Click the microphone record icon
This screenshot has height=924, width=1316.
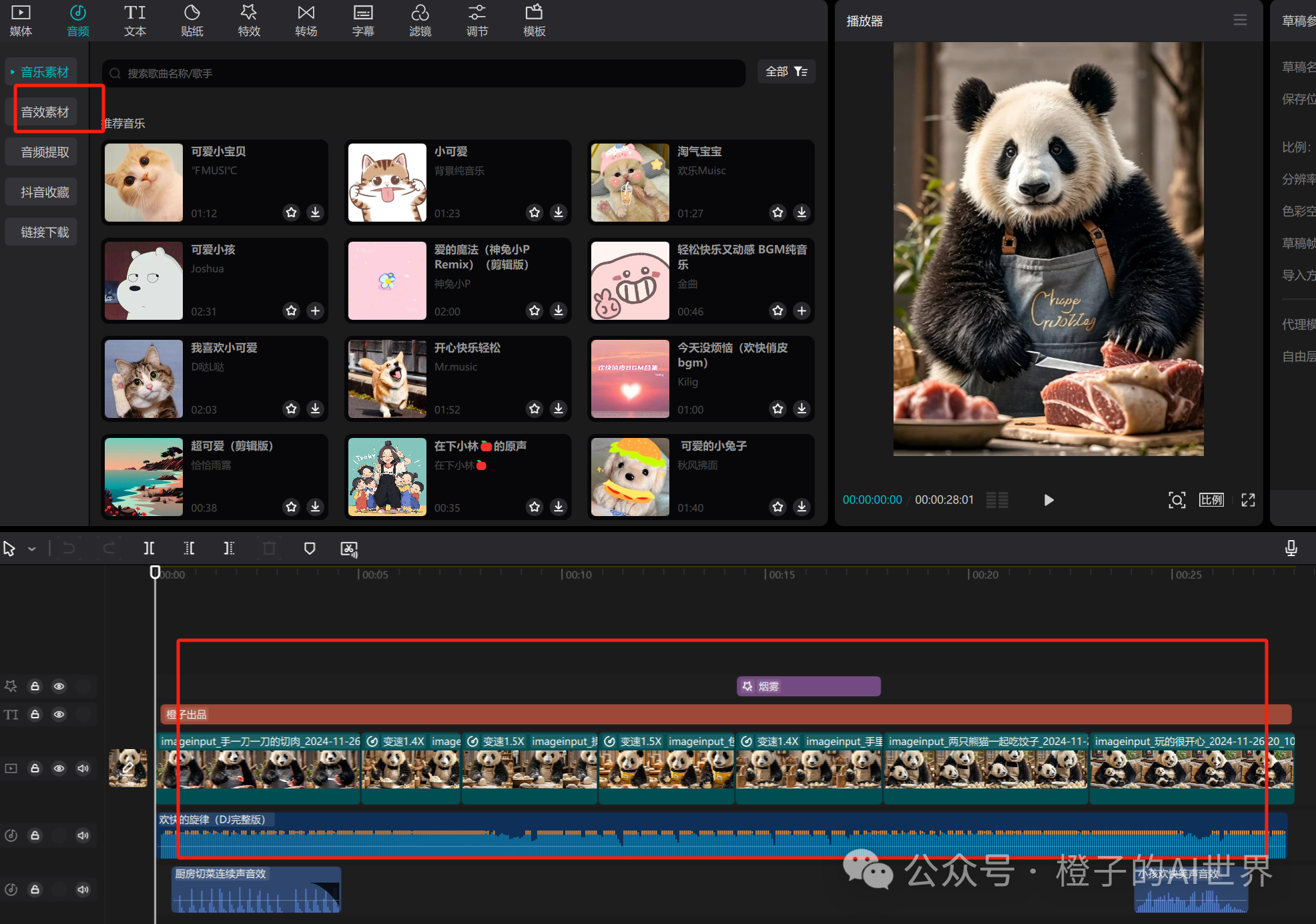pyautogui.click(x=1291, y=548)
